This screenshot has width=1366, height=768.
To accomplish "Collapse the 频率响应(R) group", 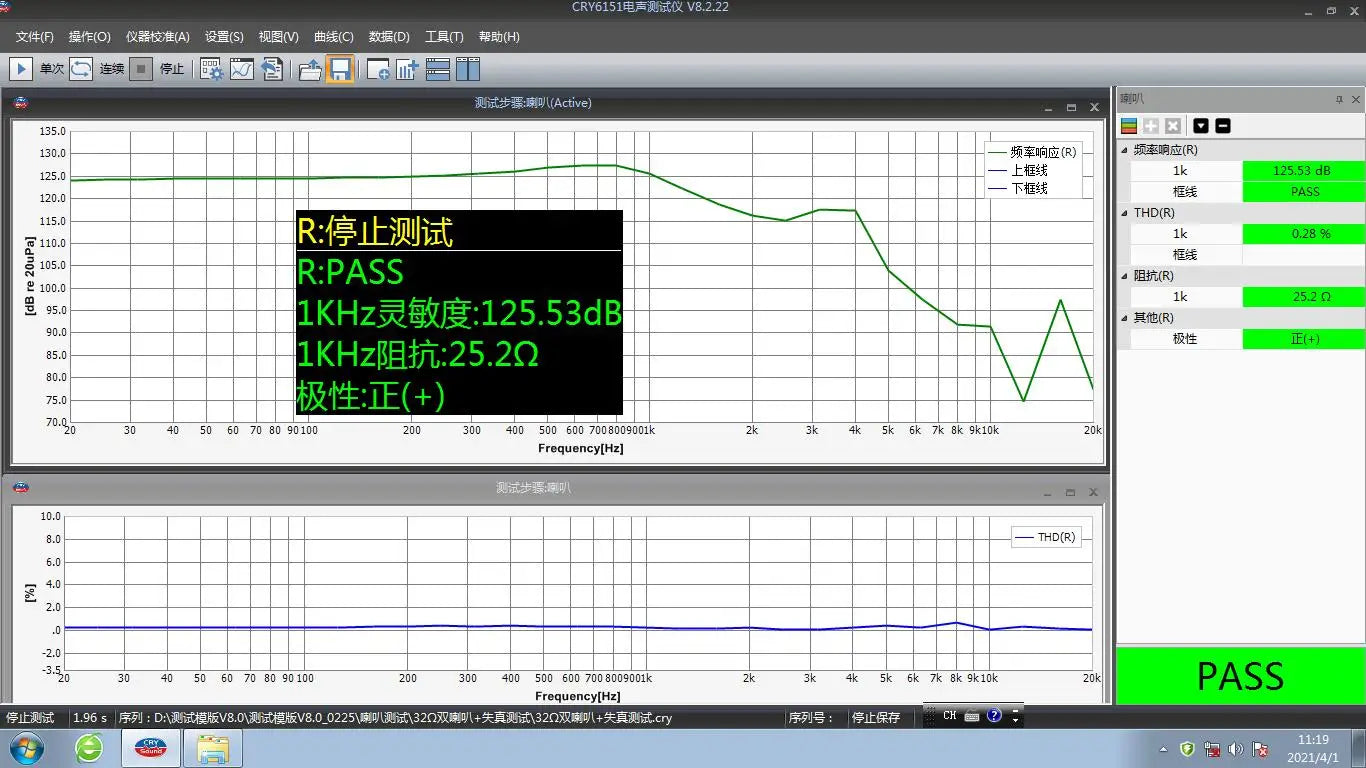I will (1125, 150).
